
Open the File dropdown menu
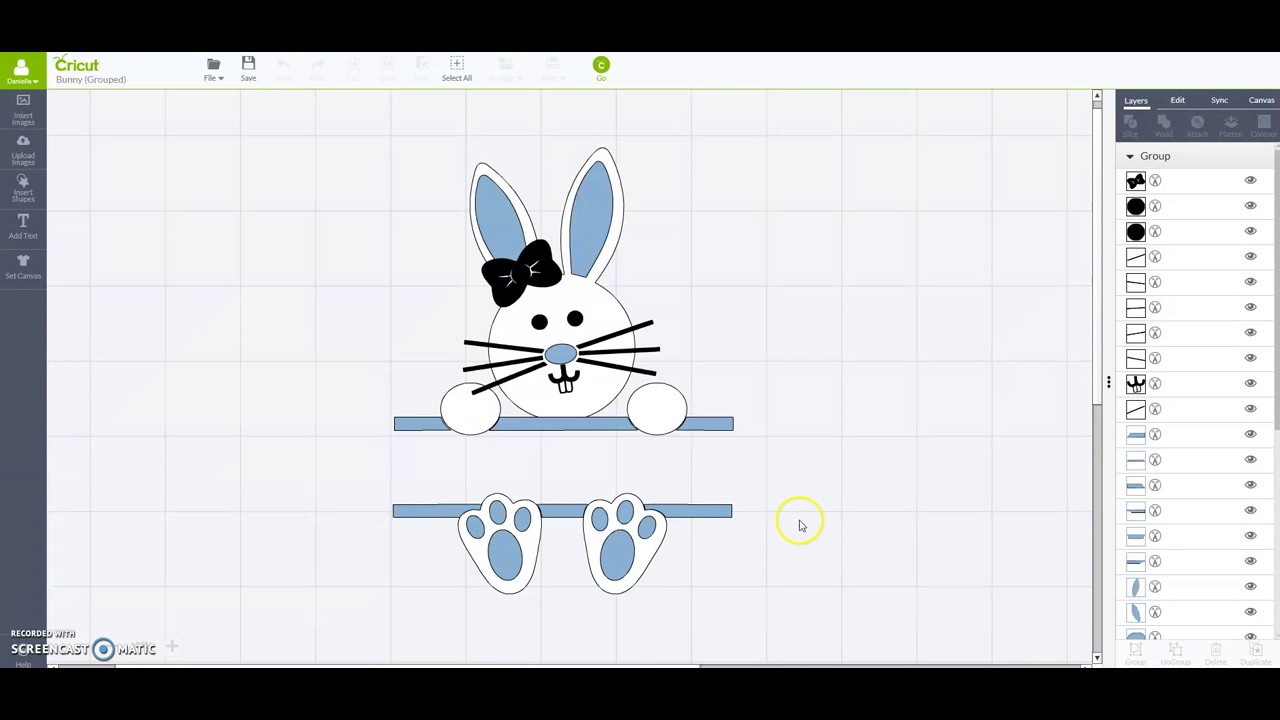tap(213, 69)
